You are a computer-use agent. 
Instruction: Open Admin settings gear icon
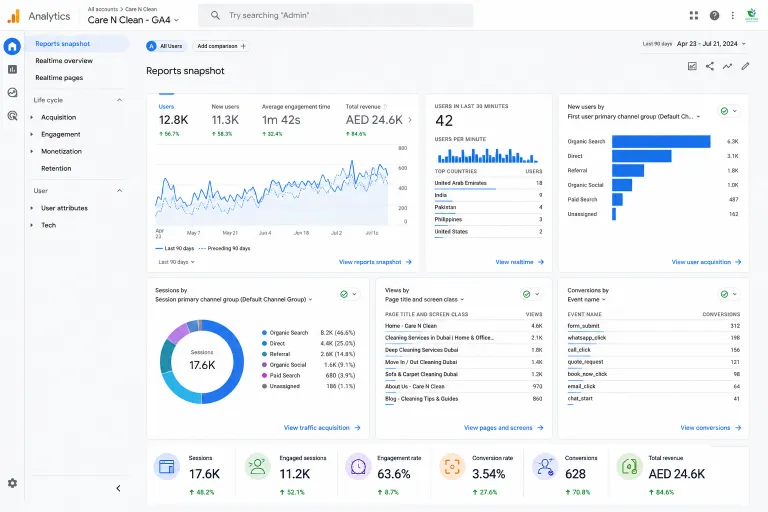(12, 483)
